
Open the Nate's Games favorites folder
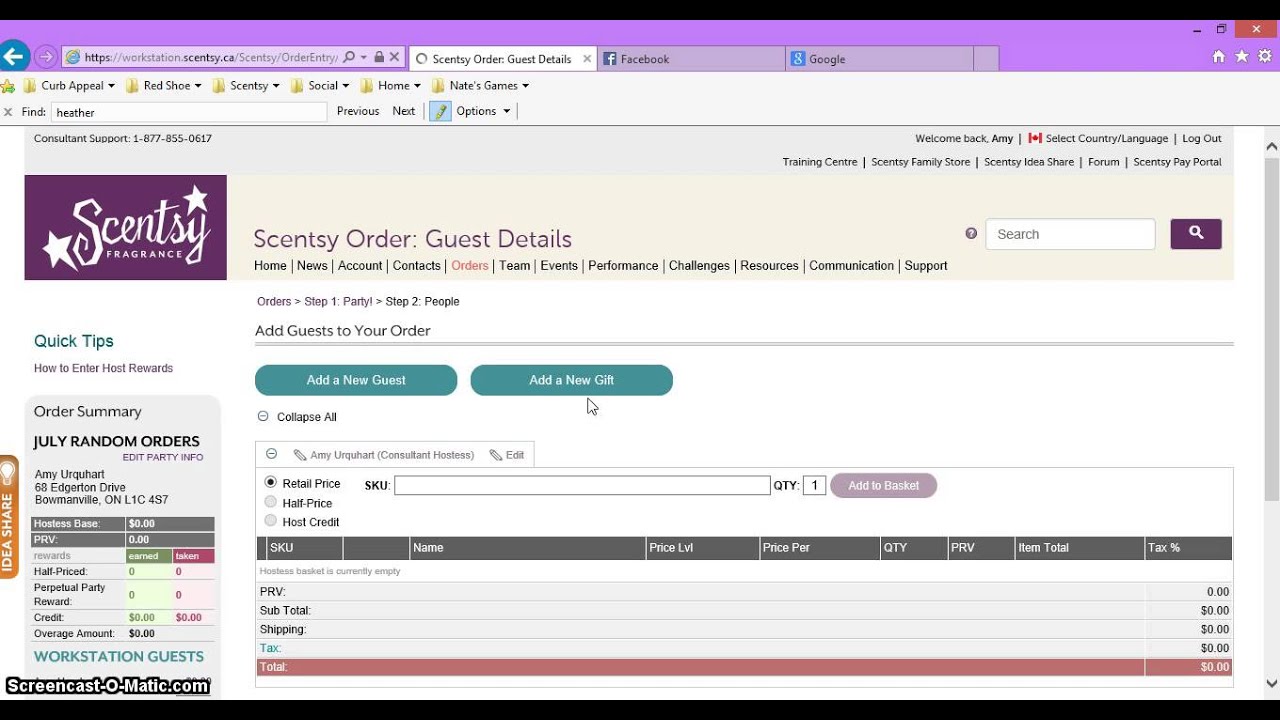coord(481,85)
